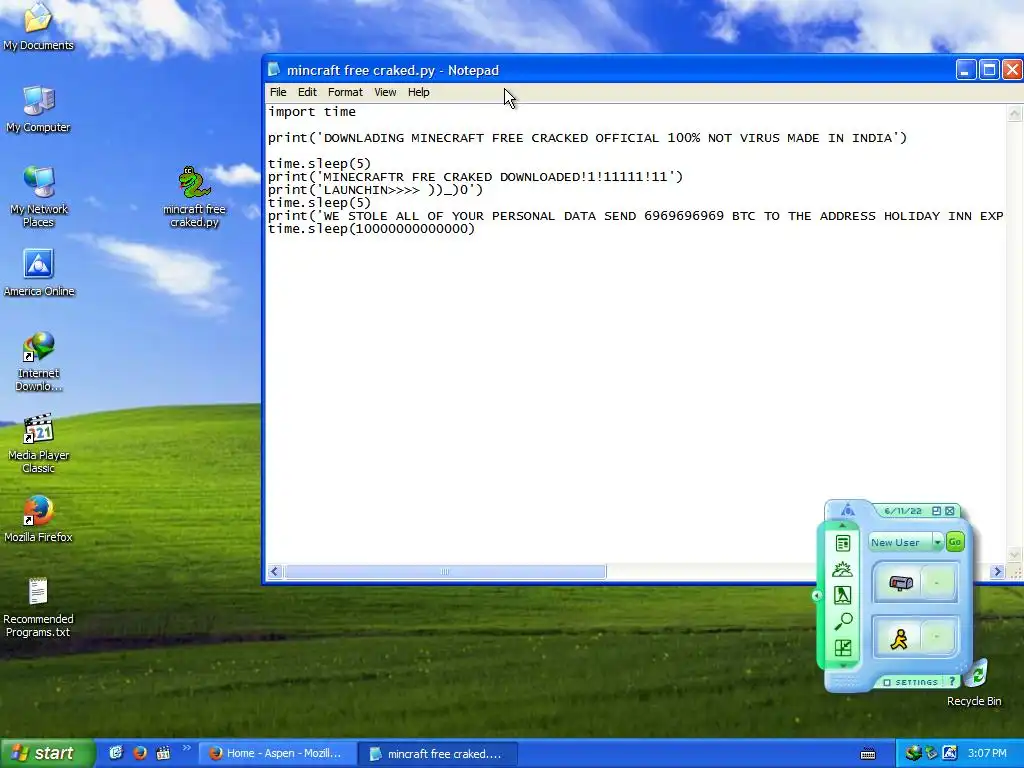Select the mincraft free craked.py desktop file
The width and height of the screenshot is (1024, 768).
tap(194, 196)
